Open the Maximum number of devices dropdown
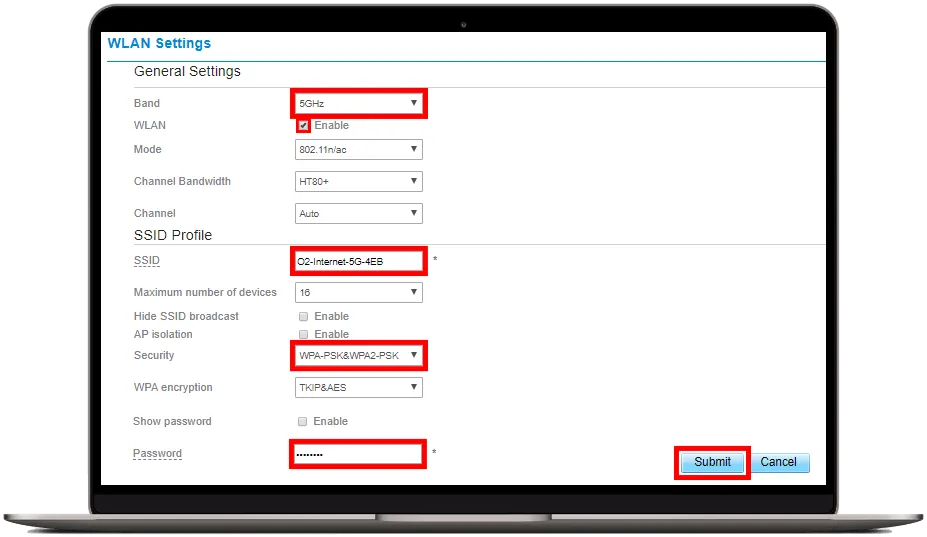This screenshot has height=537, width=927. click(x=358, y=293)
